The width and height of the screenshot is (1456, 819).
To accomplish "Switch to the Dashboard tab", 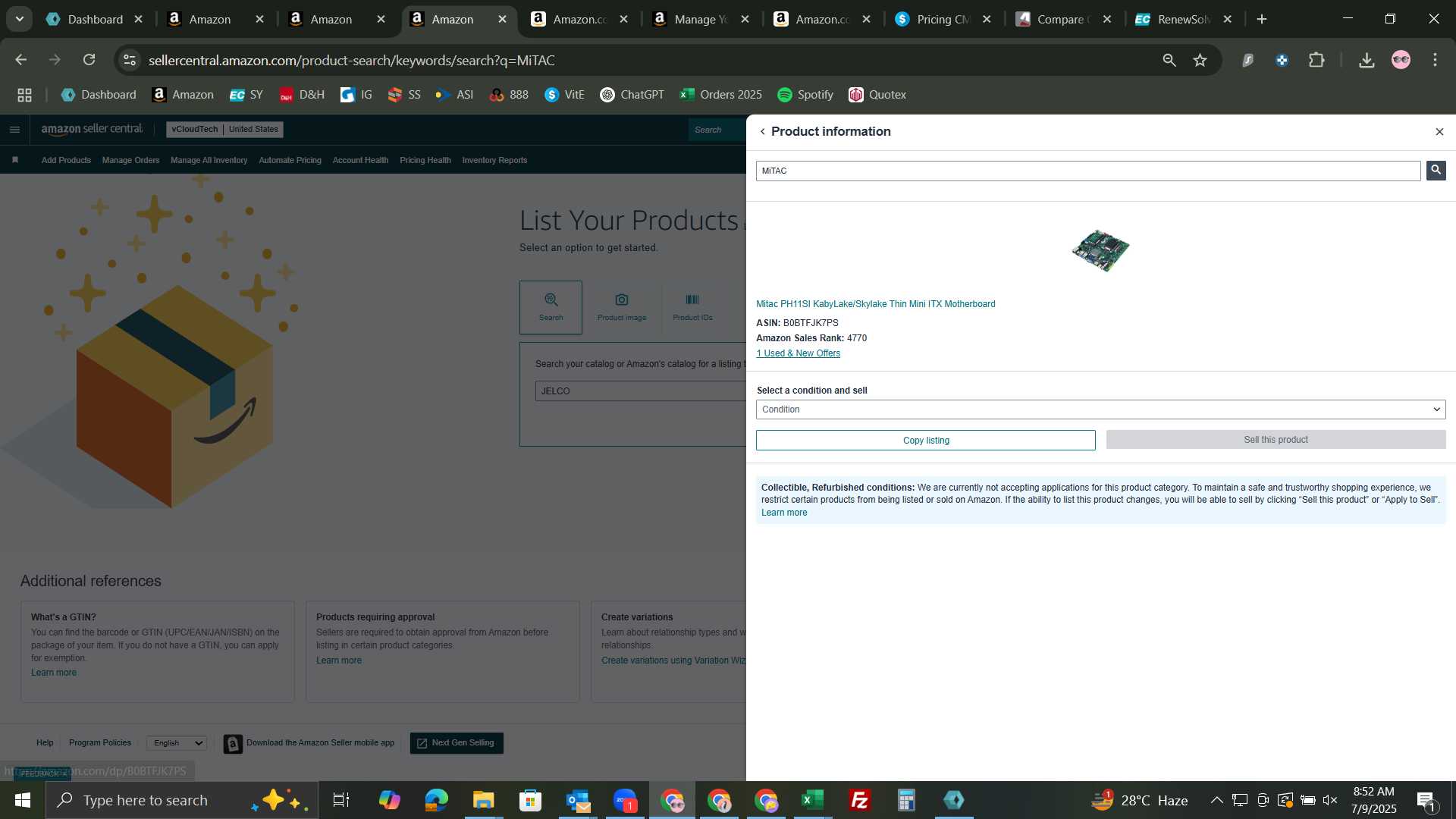I will [94, 19].
